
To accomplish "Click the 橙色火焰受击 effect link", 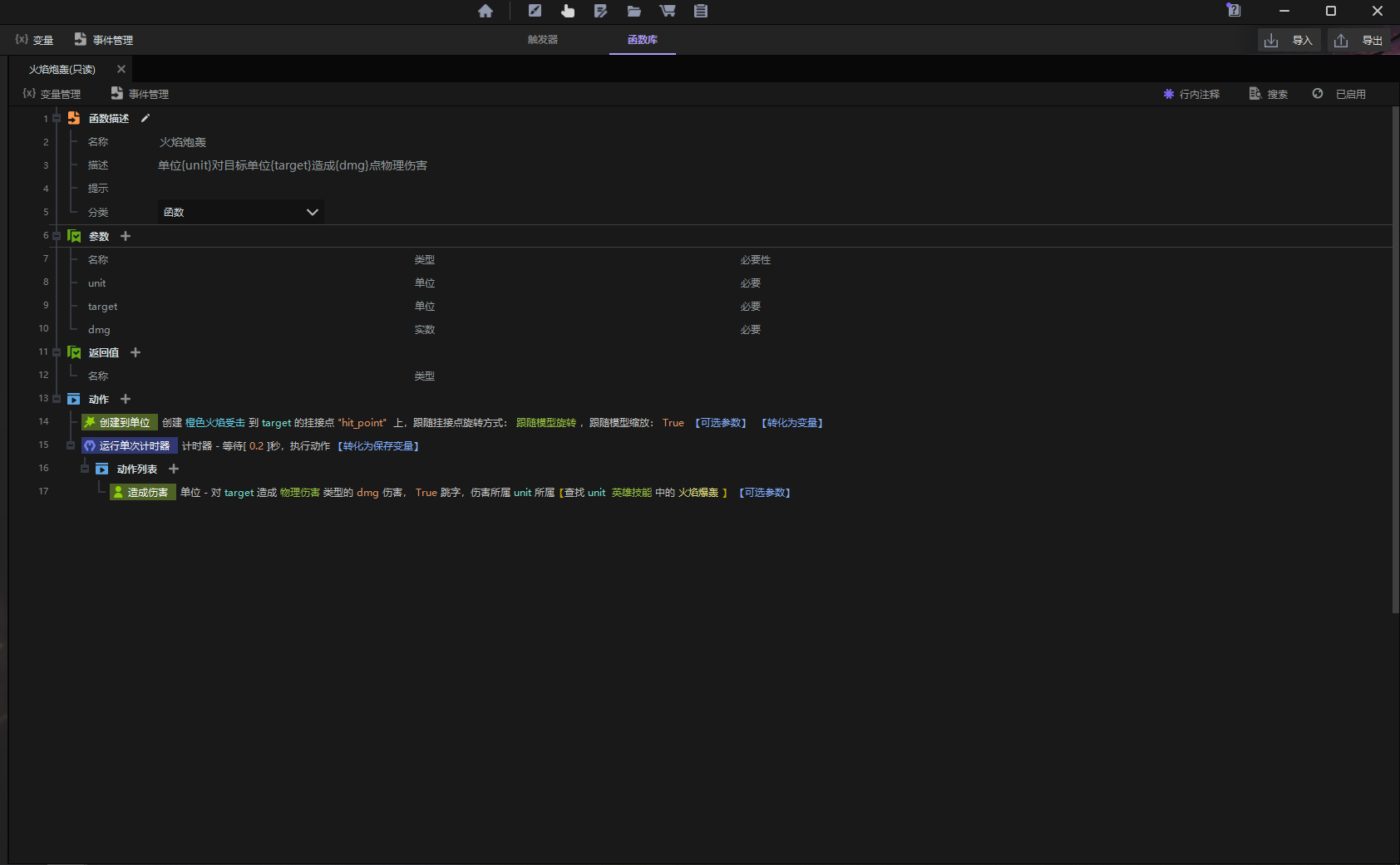I will pyautogui.click(x=215, y=423).
